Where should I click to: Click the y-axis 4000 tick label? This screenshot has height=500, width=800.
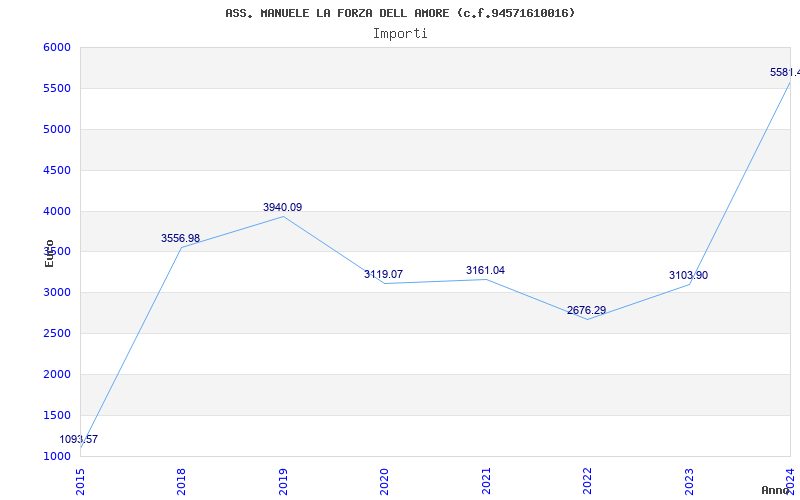(57, 211)
